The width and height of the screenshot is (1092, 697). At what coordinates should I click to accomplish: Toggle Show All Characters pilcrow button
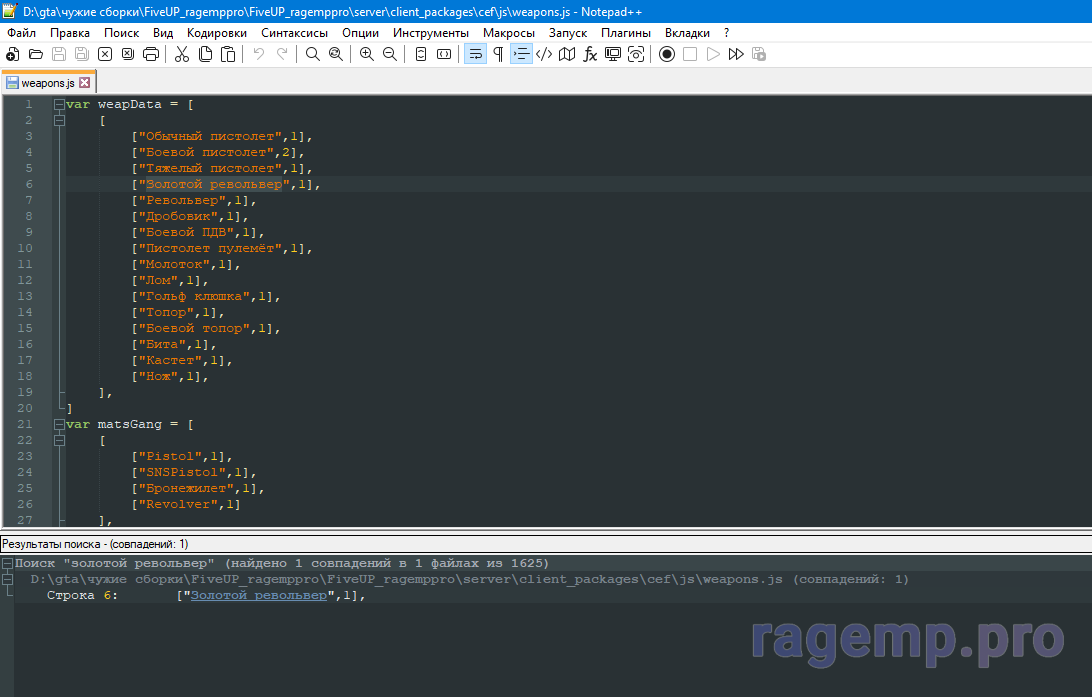498,54
